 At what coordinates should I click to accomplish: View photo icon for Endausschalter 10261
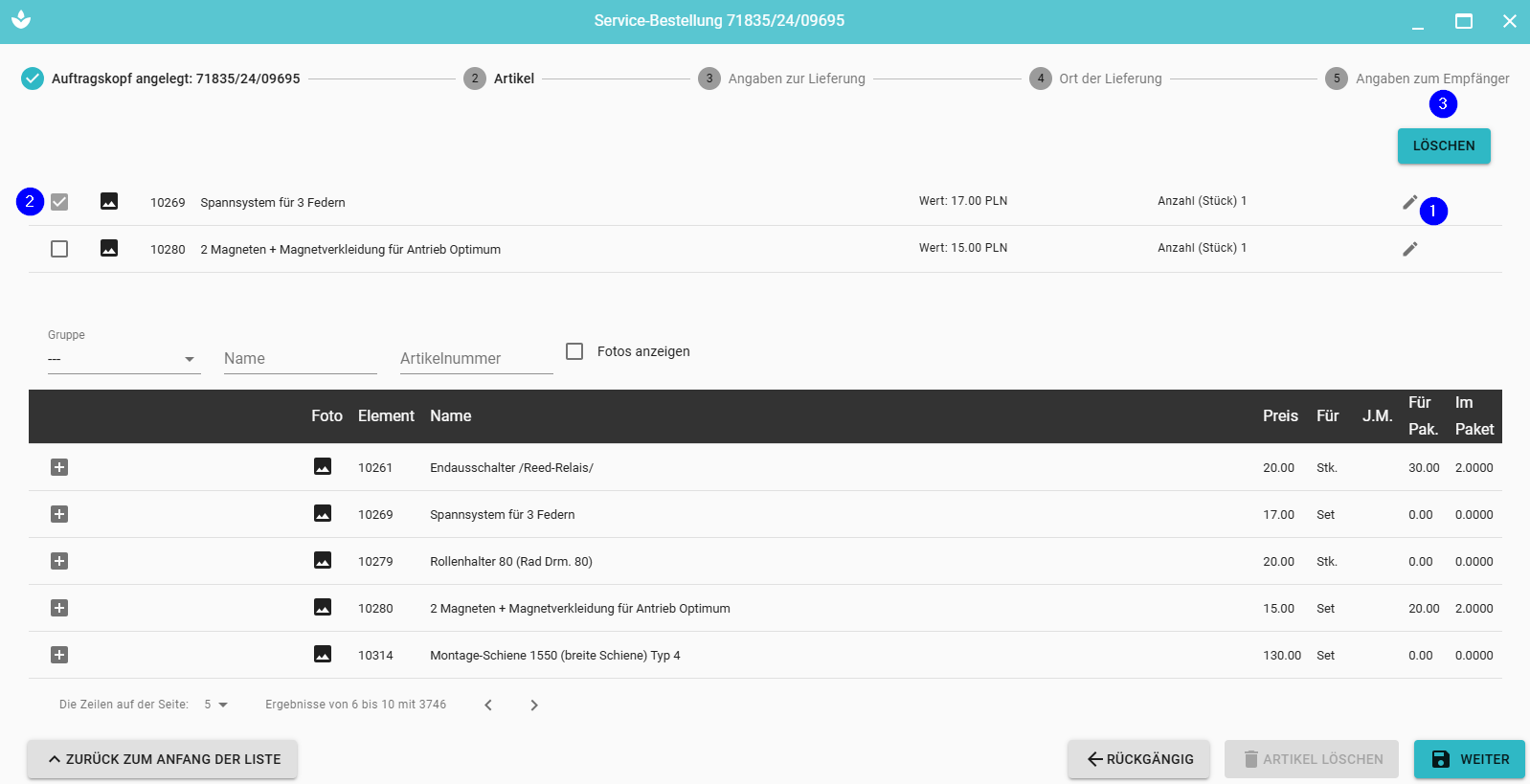tap(323, 467)
